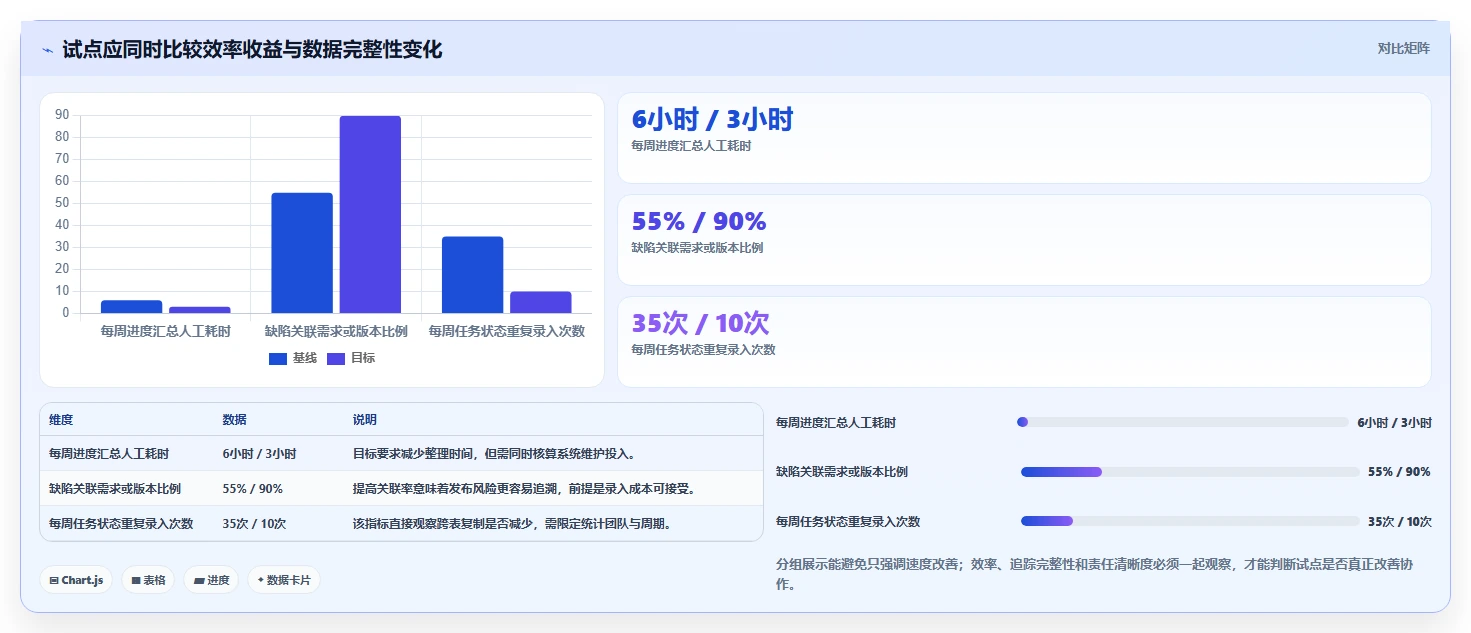Toggle the 目标 legend swatch
This screenshot has width=1471, height=633.
(336, 359)
